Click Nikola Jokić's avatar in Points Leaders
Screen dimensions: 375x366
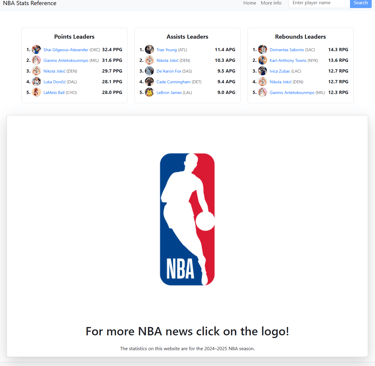(36, 71)
